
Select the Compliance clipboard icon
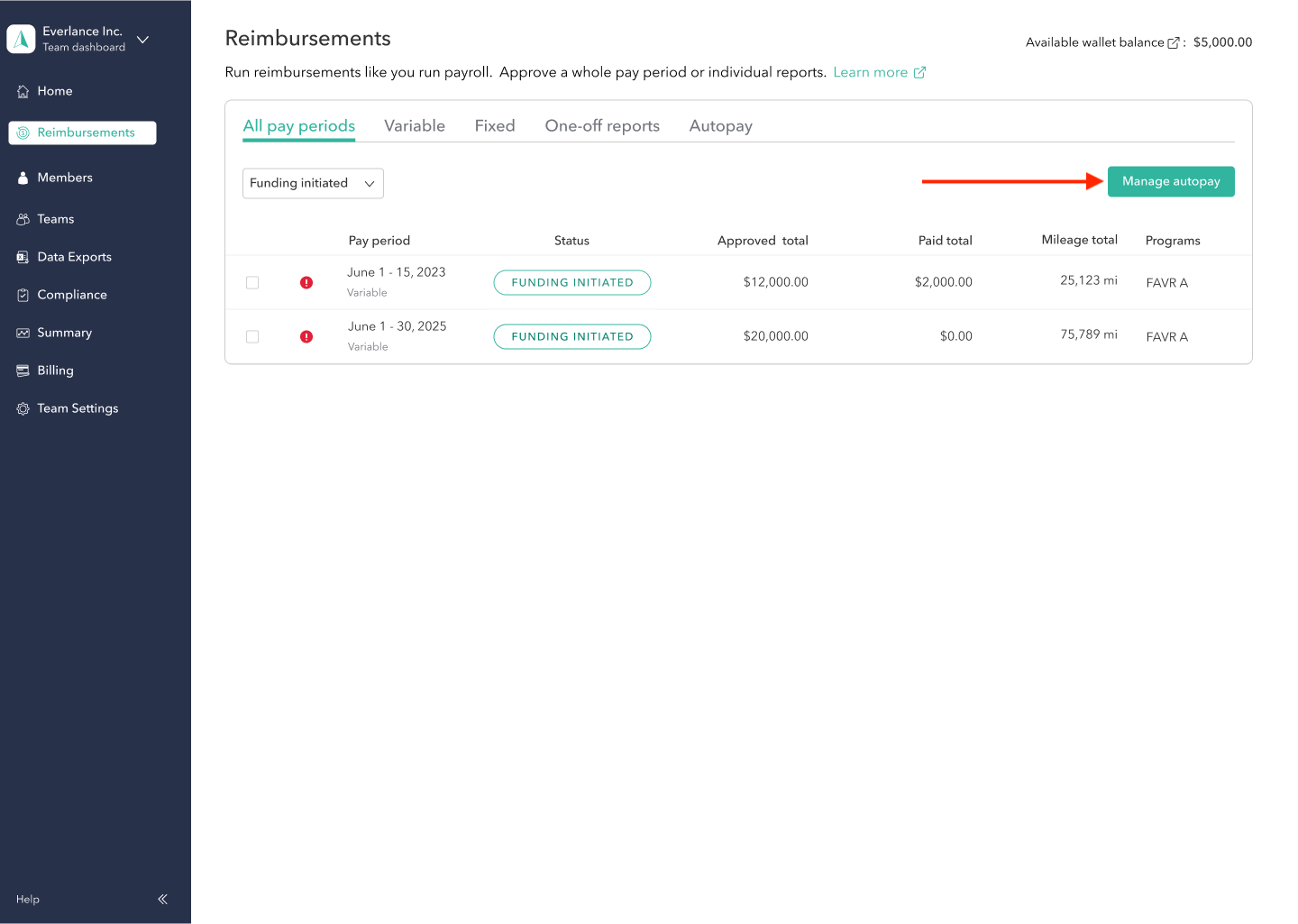[x=23, y=294]
